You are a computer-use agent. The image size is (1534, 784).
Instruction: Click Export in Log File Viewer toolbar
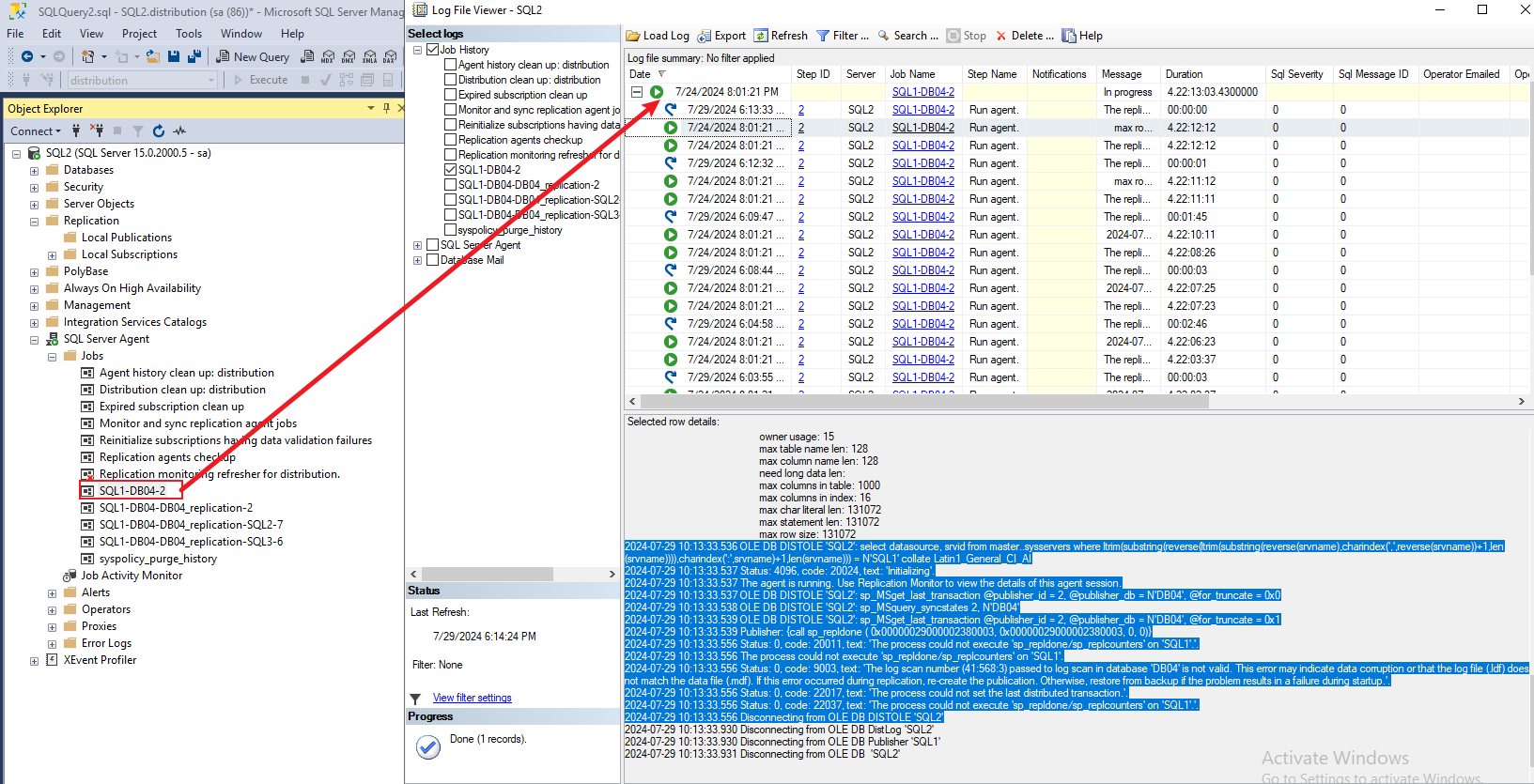[721, 36]
